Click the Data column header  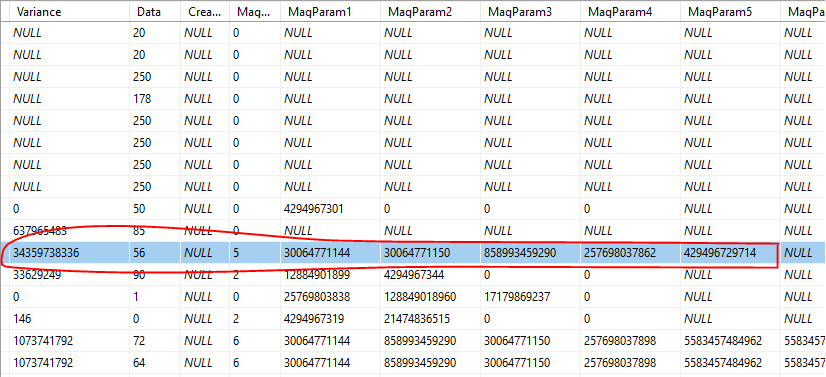pyautogui.click(x=155, y=12)
